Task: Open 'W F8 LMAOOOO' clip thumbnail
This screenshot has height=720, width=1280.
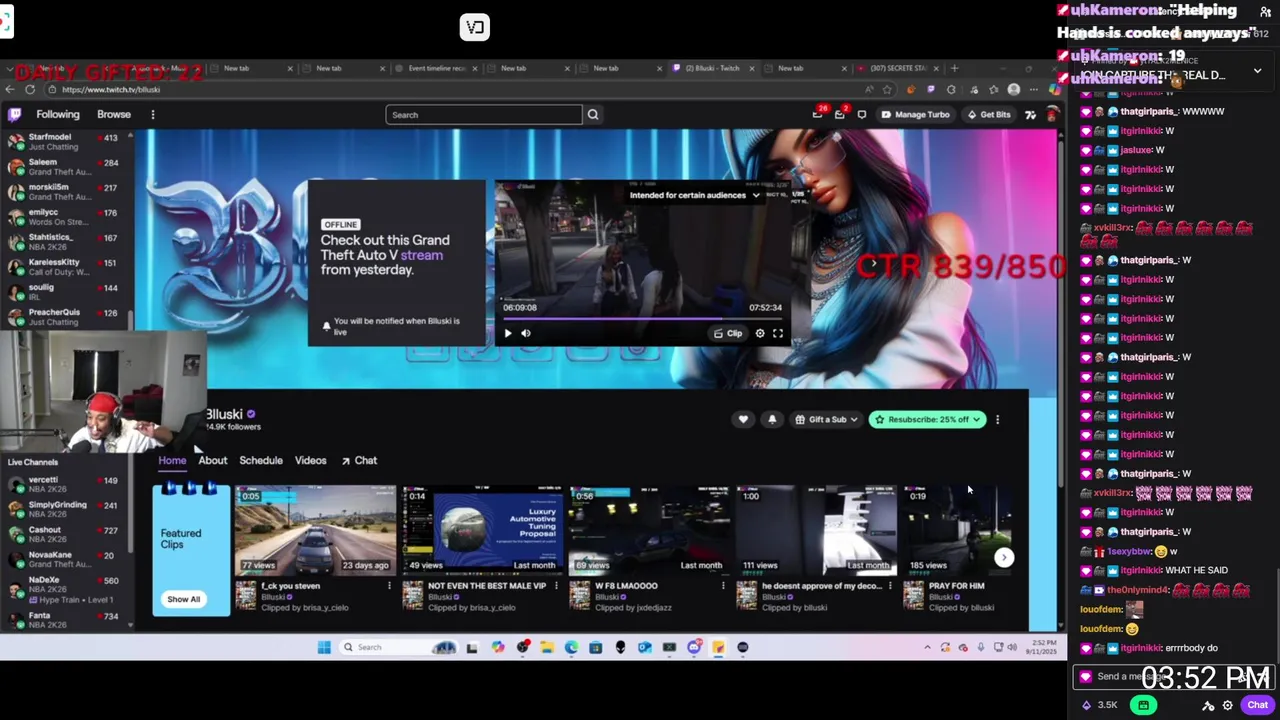Action: [650, 530]
